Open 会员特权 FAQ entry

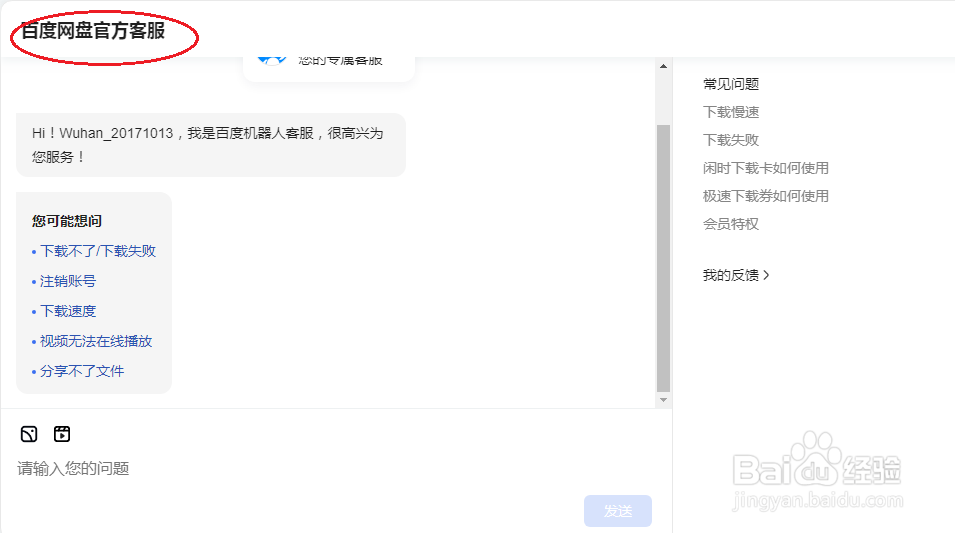pos(731,224)
